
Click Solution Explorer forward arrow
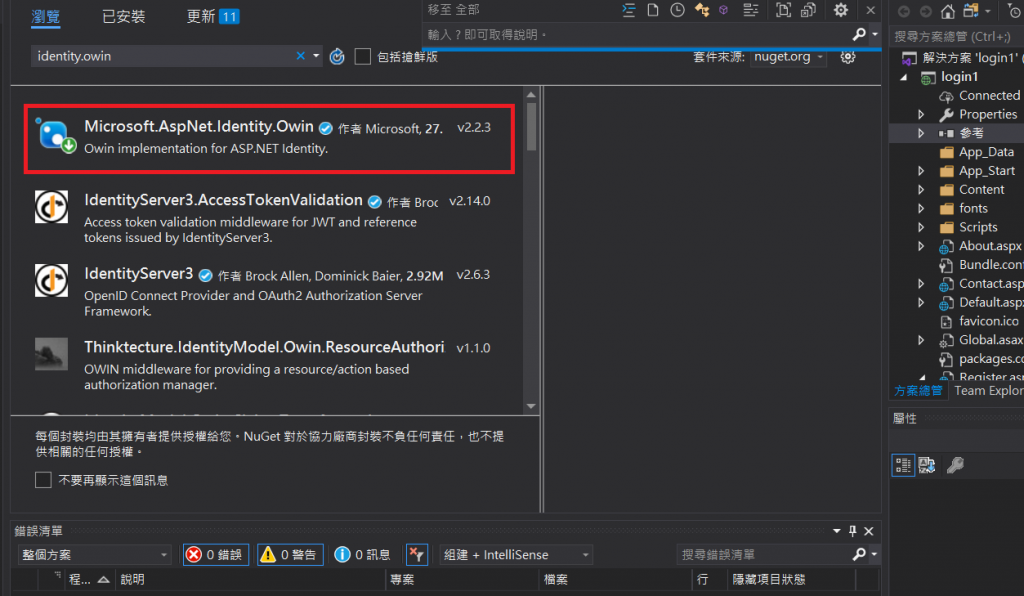coord(925,11)
